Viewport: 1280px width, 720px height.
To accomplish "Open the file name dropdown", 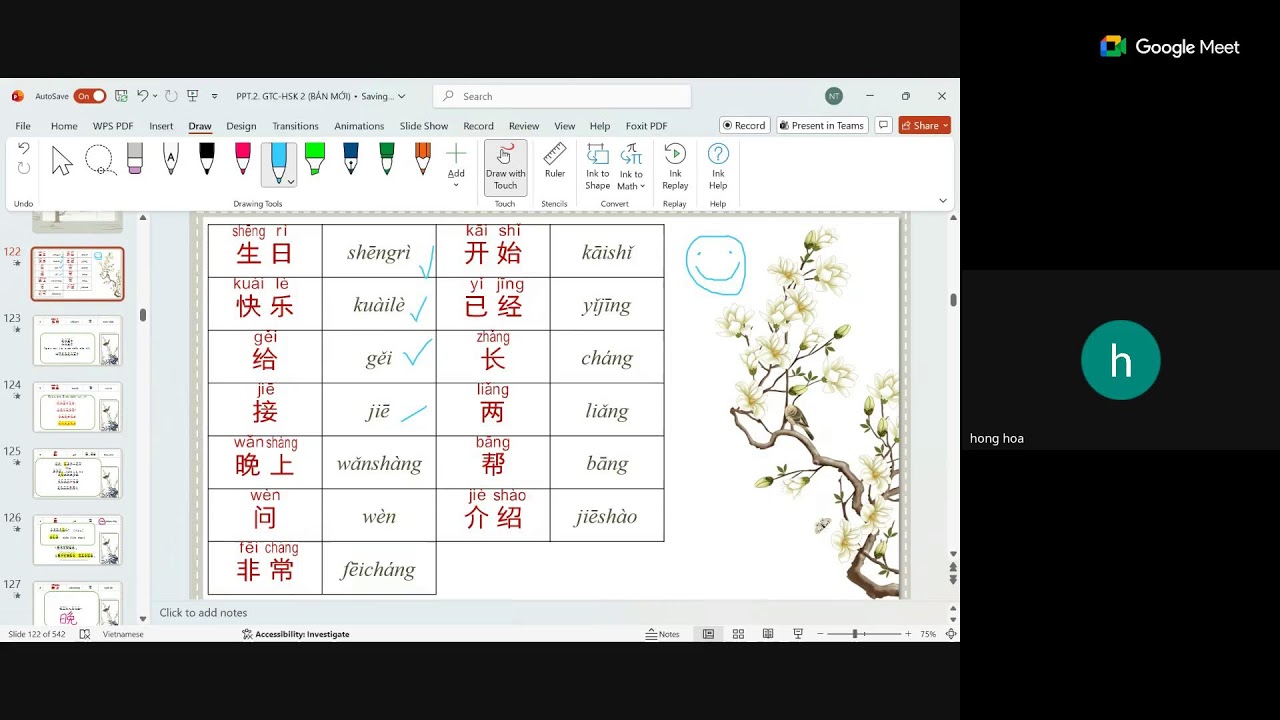I will tap(402, 96).
